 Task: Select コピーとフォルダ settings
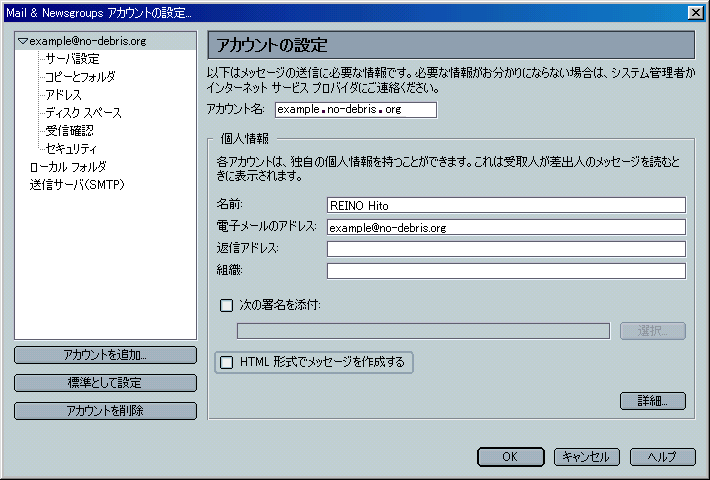(x=81, y=77)
